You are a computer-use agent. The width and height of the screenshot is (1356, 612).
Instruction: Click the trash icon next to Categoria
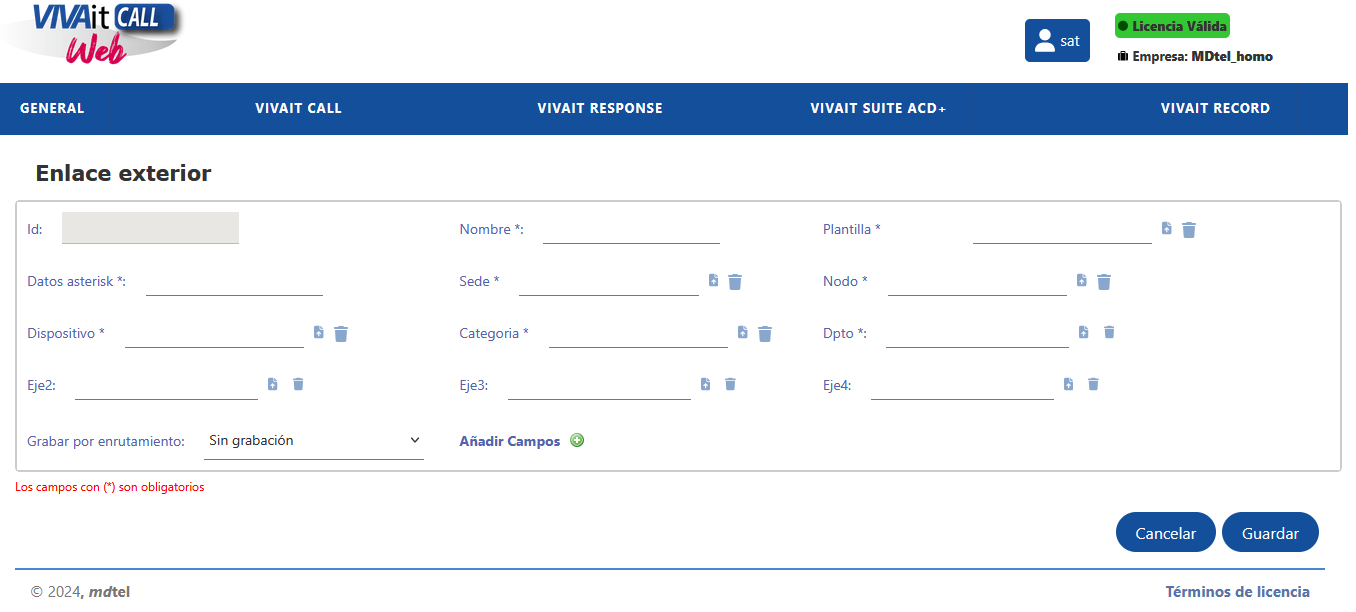click(x=765, y=334)
